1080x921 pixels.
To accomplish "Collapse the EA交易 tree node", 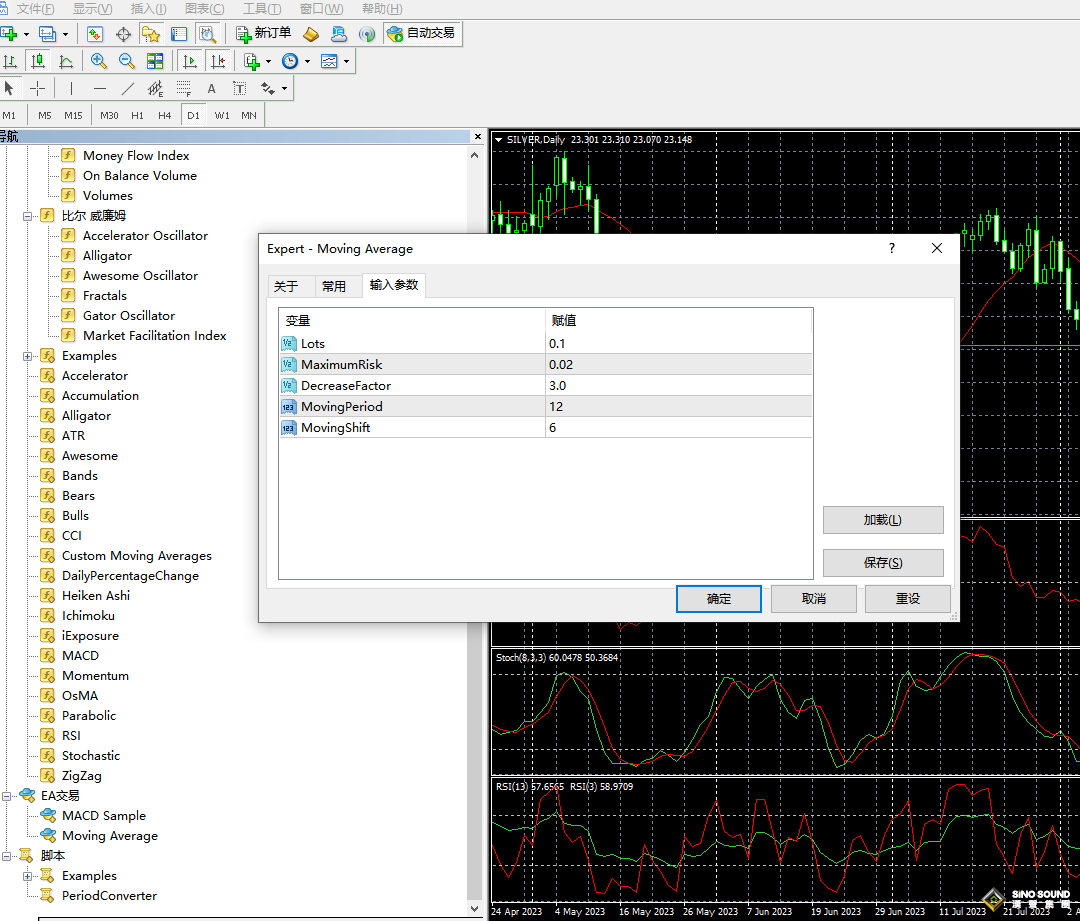I will 6,796.
